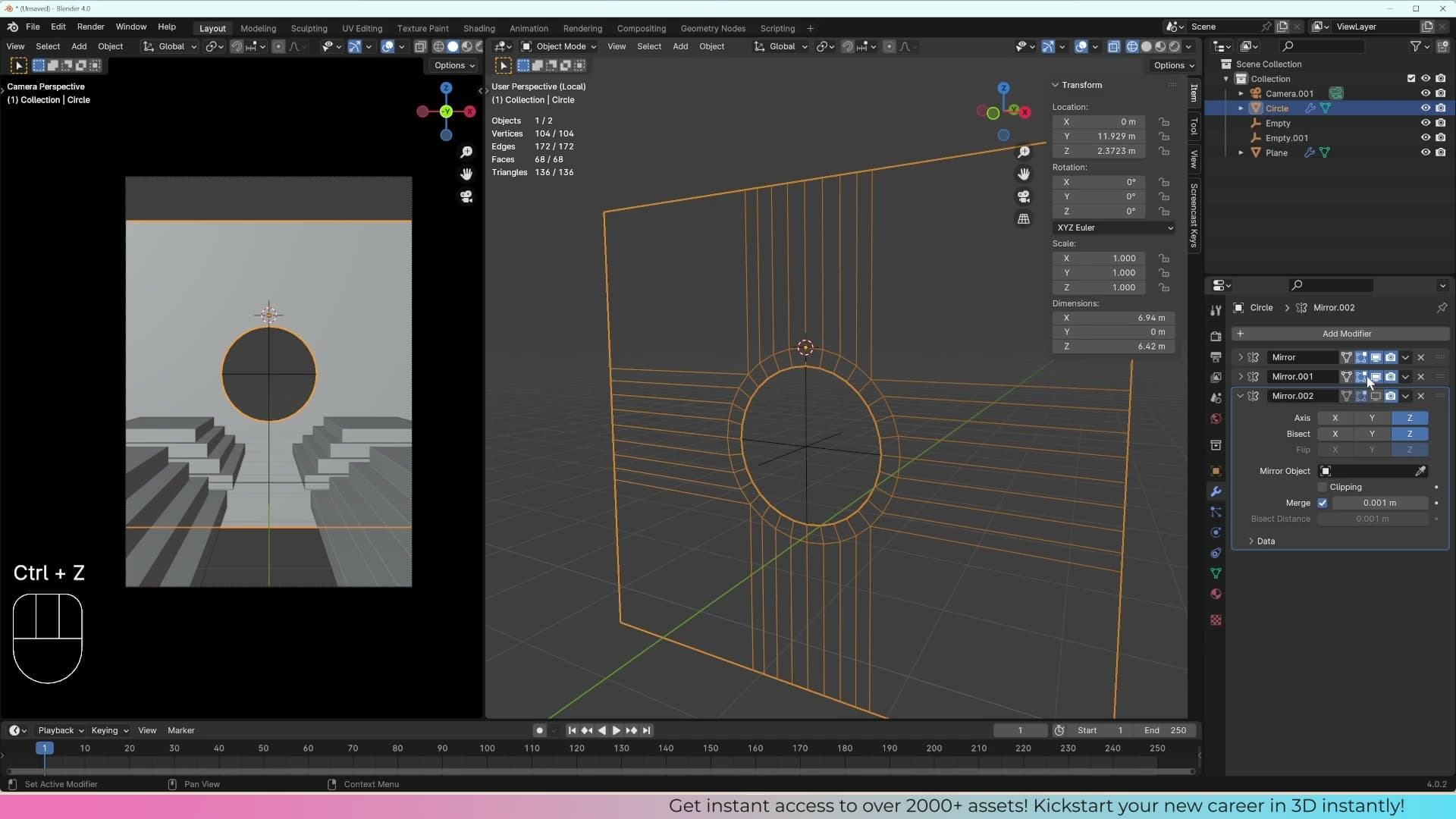This screenshot has height=819, width=1456.
Task: Open the Texture properties tab icon
Action: point(1216,620)
